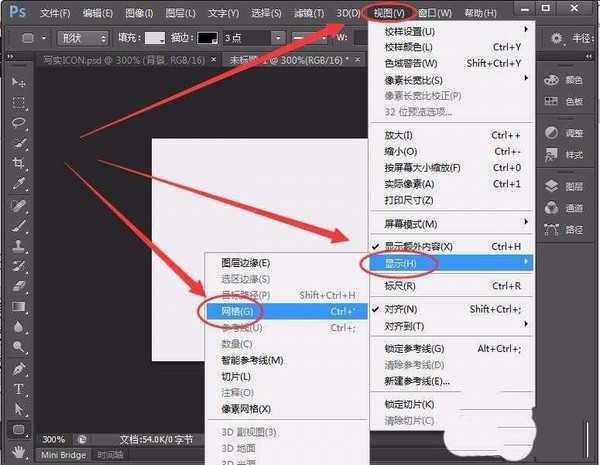The image size is (600, 465).
Task: Switch to the 时间轴 tab
Action: coord(110,456)
